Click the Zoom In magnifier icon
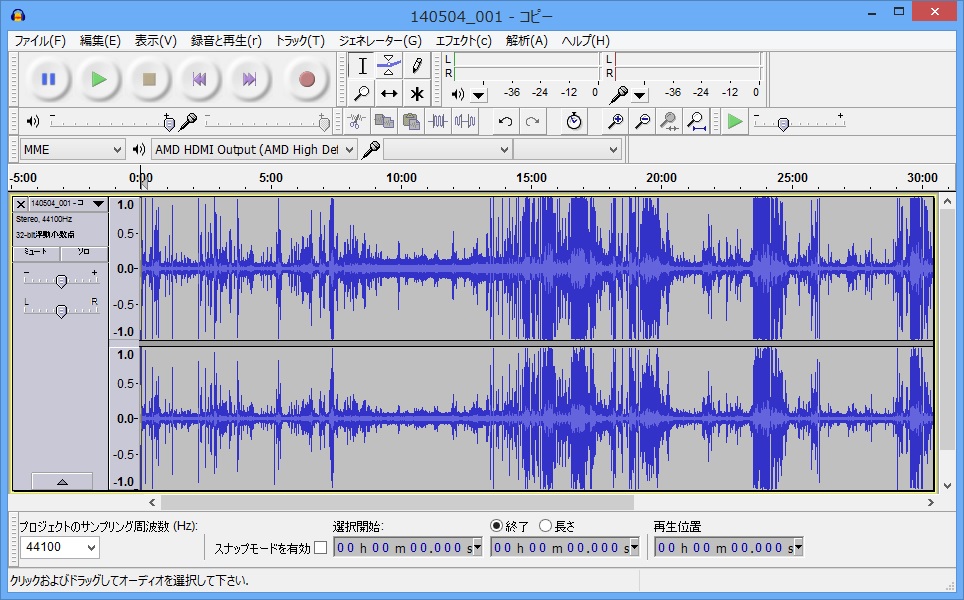Image resolution: width=964 pixels, height=600 pixels. coord(616,121)
